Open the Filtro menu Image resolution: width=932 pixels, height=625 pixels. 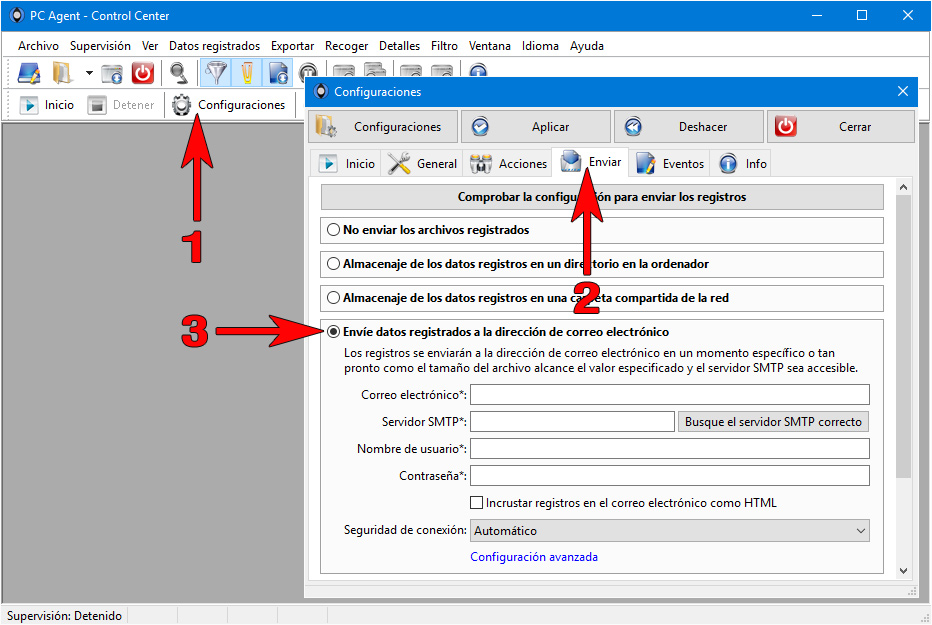click(x=444, y=46)
